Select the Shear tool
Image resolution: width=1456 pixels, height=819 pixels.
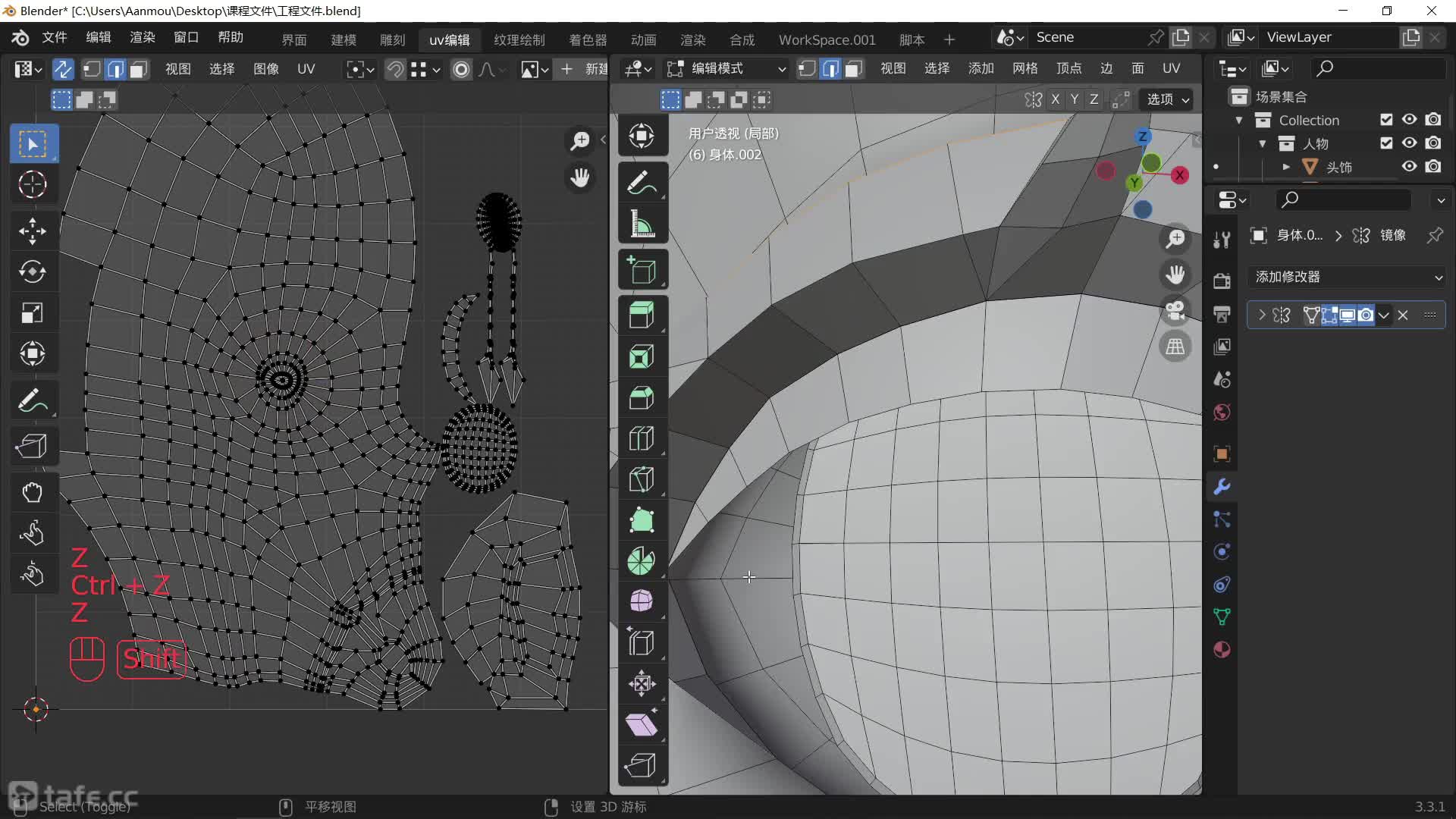pos(642,724)
